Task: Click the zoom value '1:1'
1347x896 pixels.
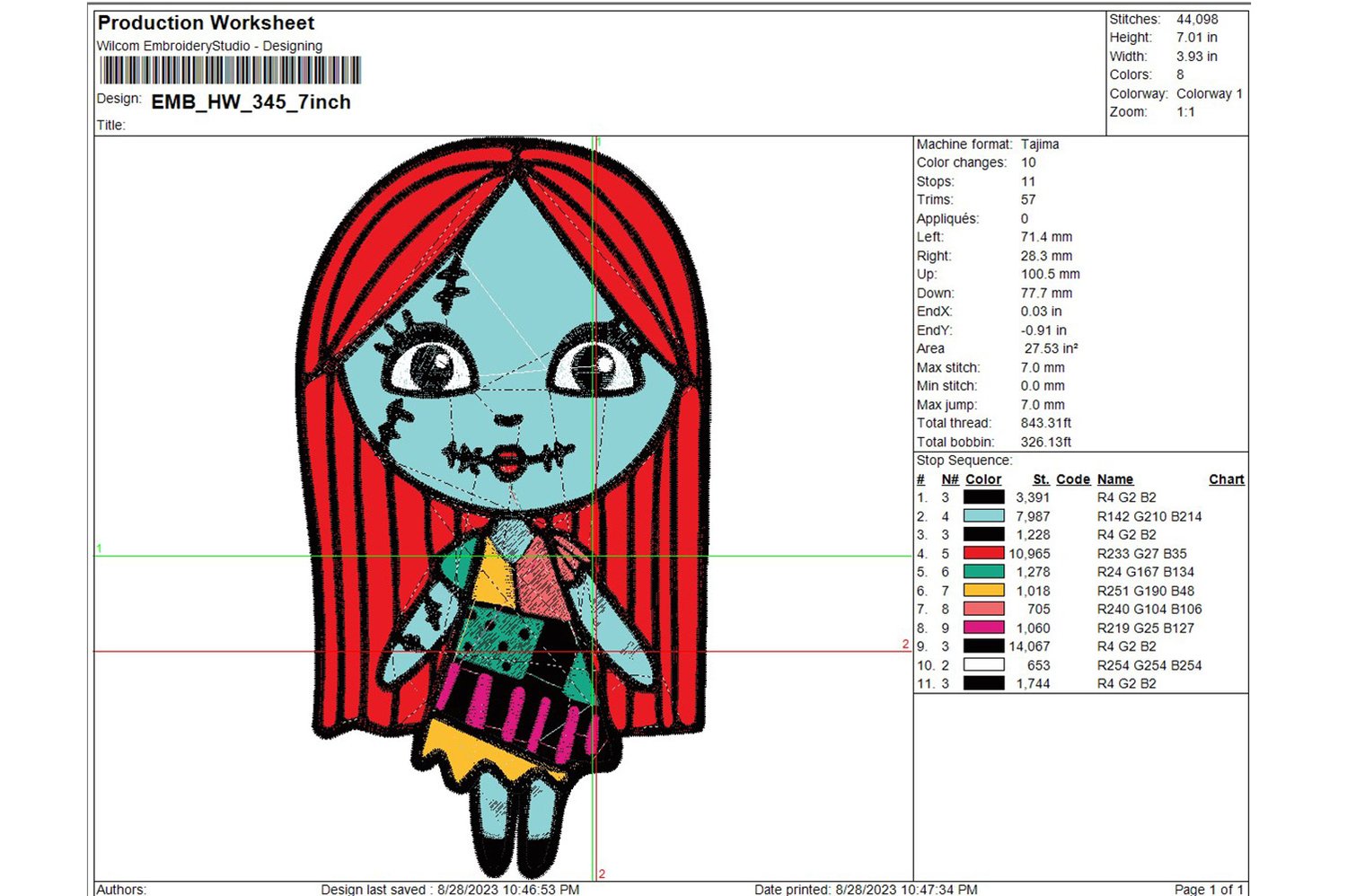Action: (x=1186, y=112)
